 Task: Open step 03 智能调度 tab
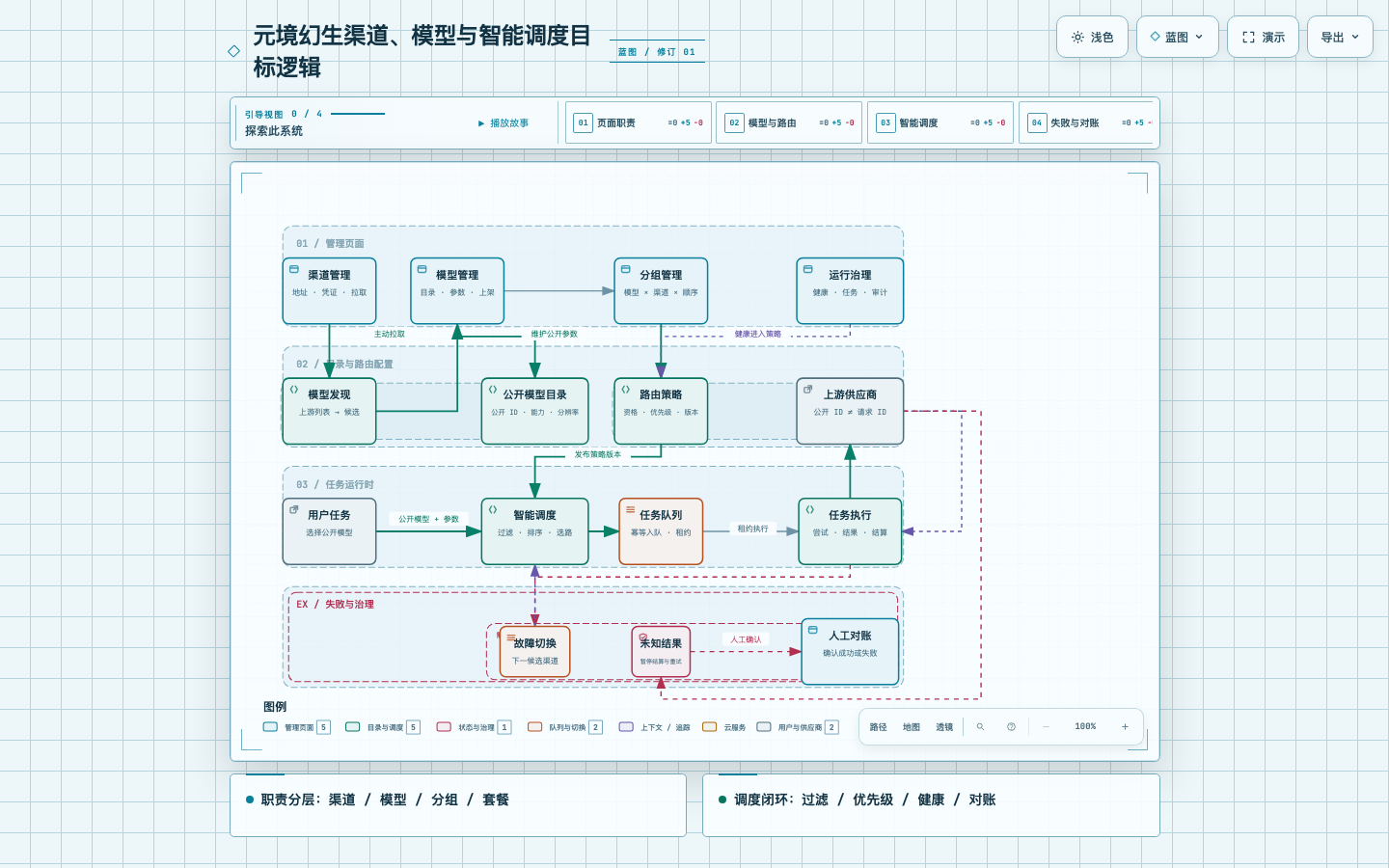(940, 122)
